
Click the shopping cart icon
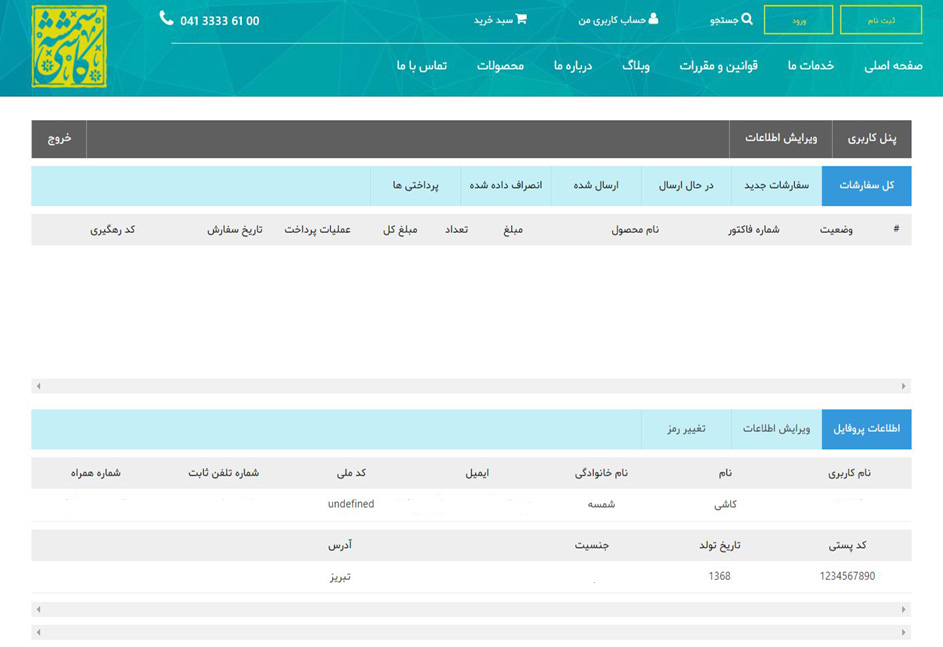click(521, 19)
